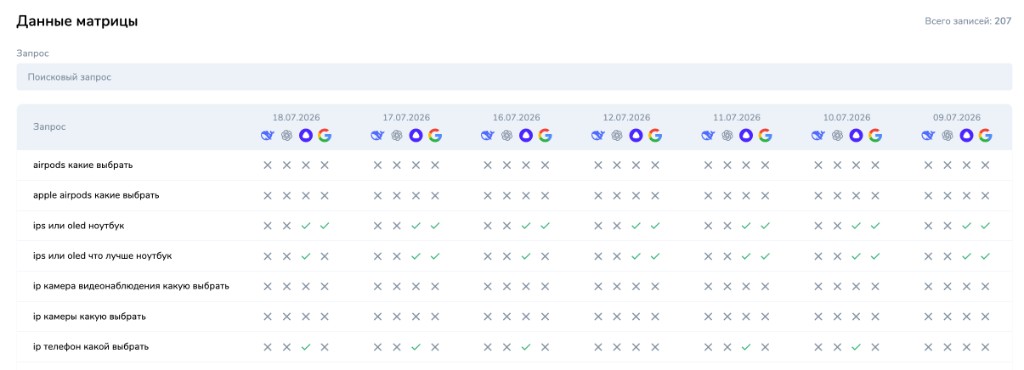This screenshot has width=1024, height=370.
Task: Click the Google icon under 16.07.2026
Action: (545, 136)
